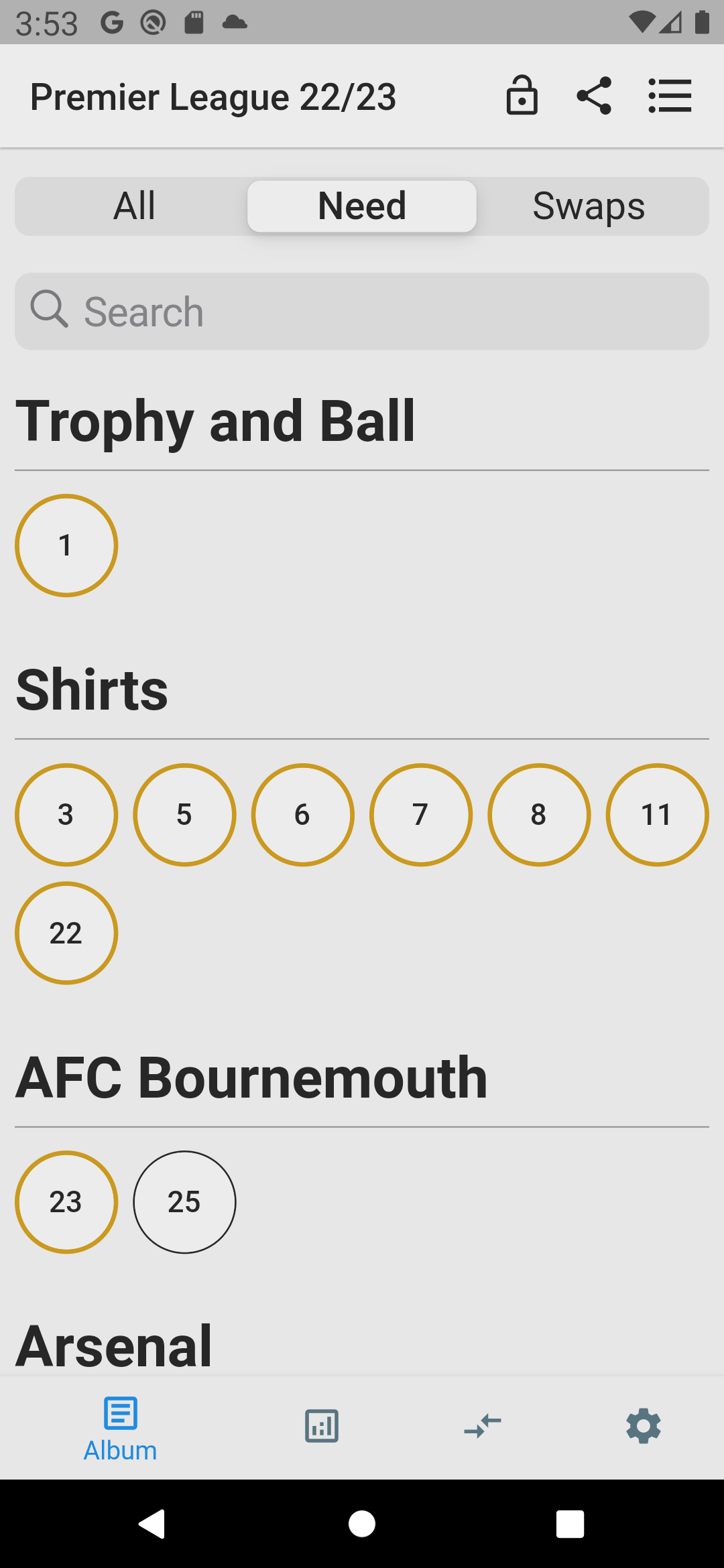Tap sticker 7 in Shirts
This screenshot has height=1568, width=724.
click(421, 815)
